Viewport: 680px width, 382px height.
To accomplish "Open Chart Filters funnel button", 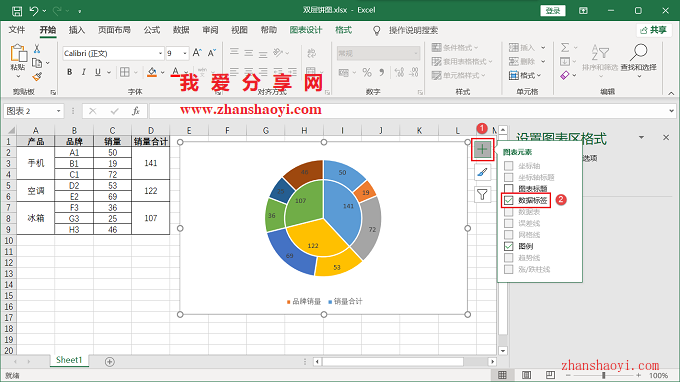I will click(482, 195).
